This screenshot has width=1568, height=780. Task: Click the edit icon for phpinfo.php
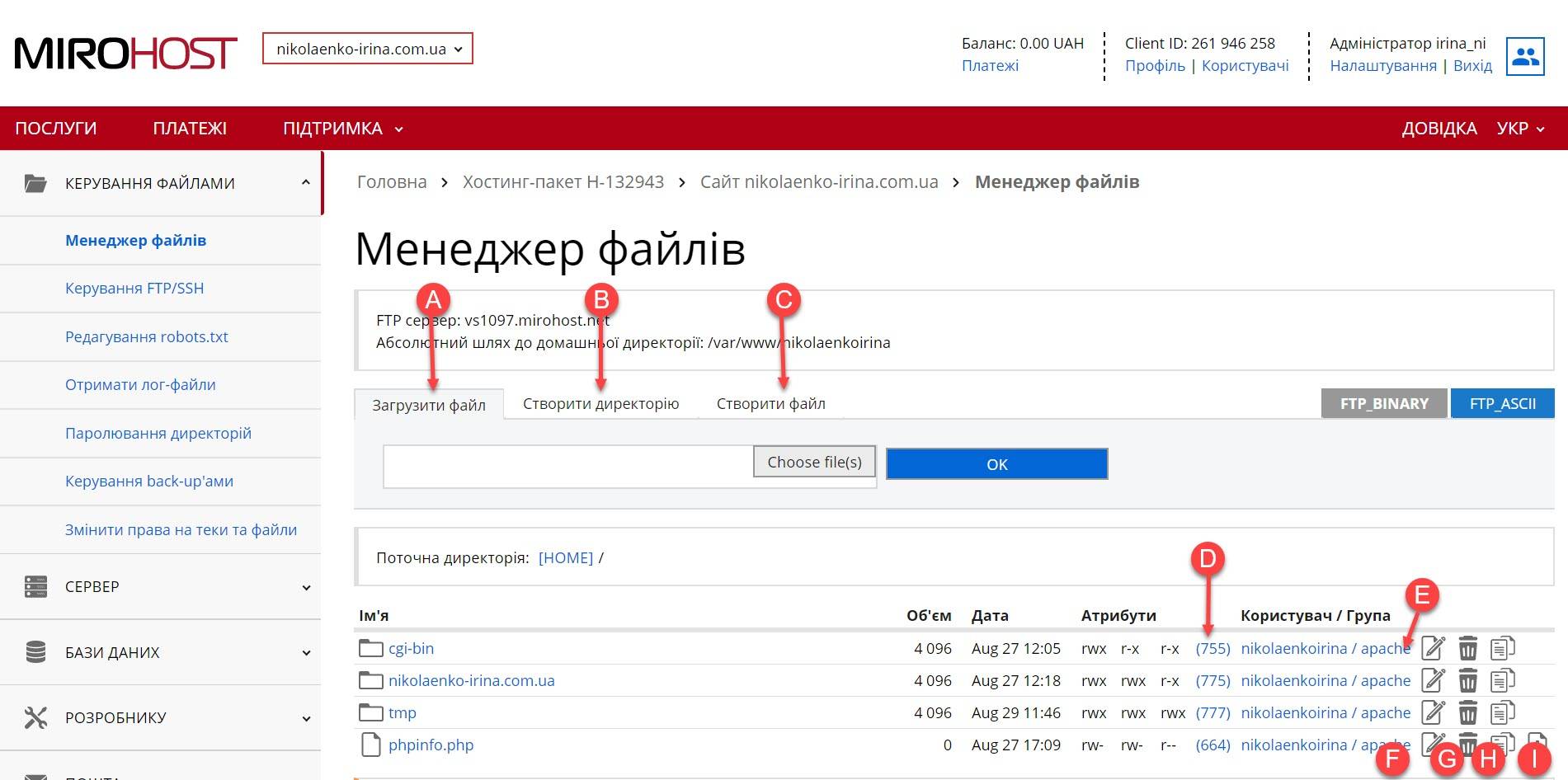(x=1434, y=743)
